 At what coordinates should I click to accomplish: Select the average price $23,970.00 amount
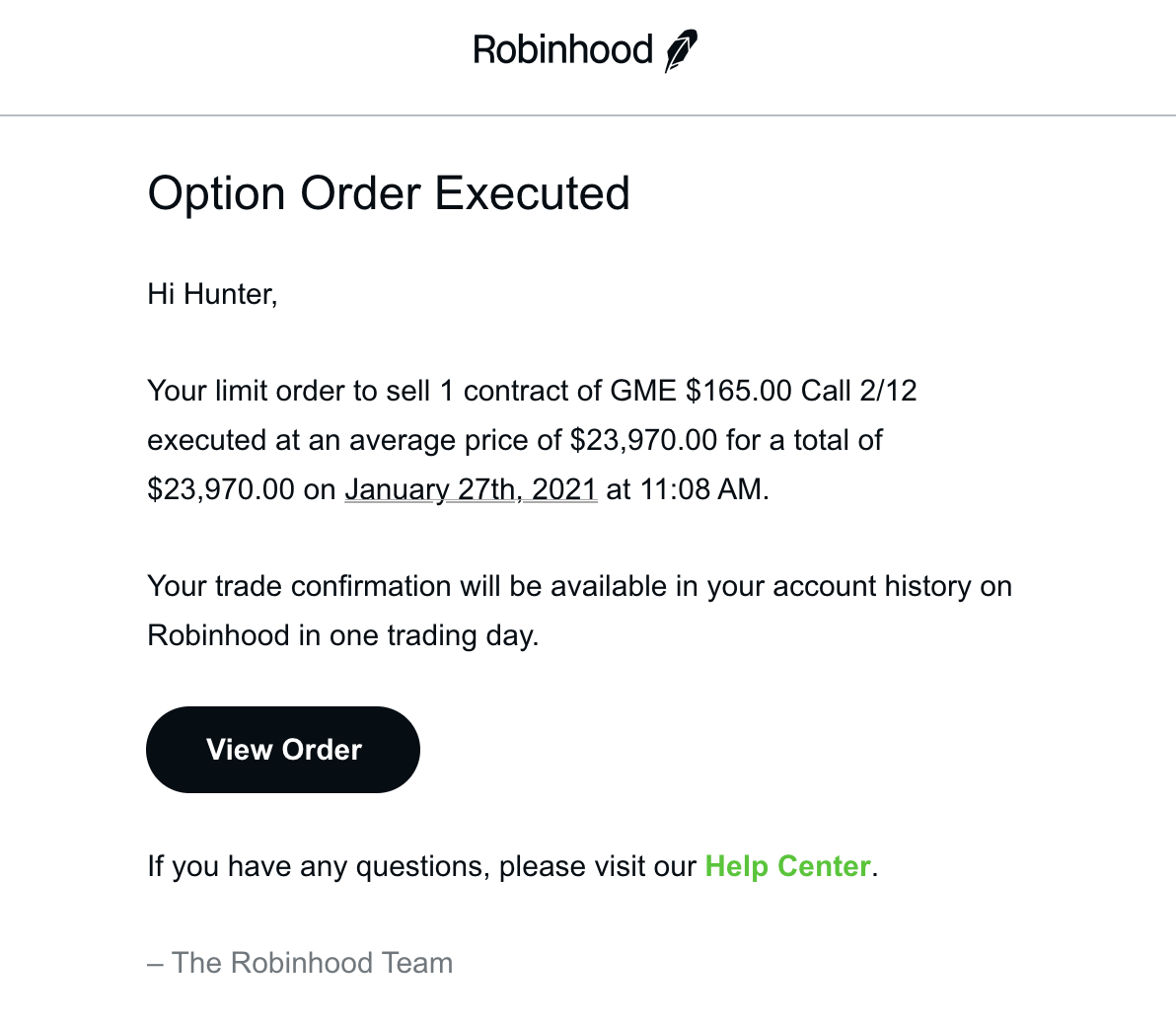pyautogui.click(x=643, y=440)
